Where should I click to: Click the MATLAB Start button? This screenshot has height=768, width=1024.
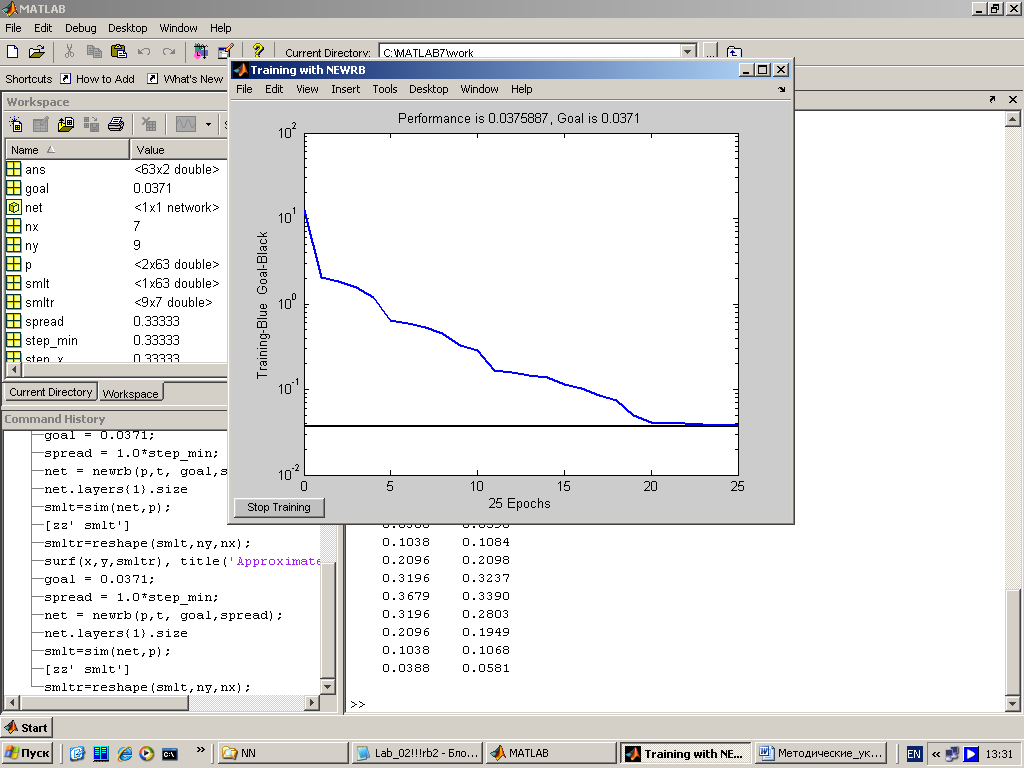26,728
